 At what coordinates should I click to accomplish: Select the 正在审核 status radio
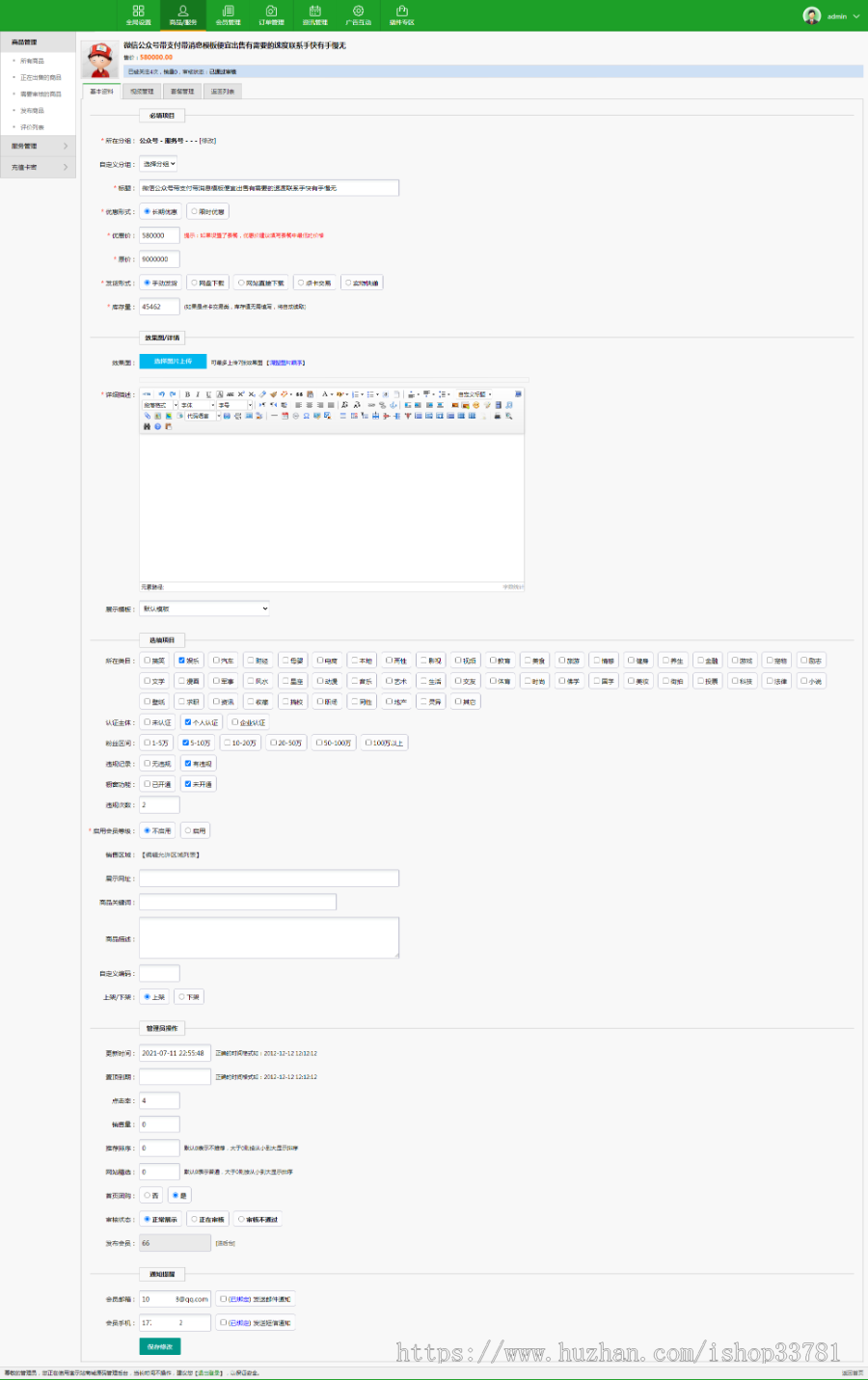point(194,1219)
